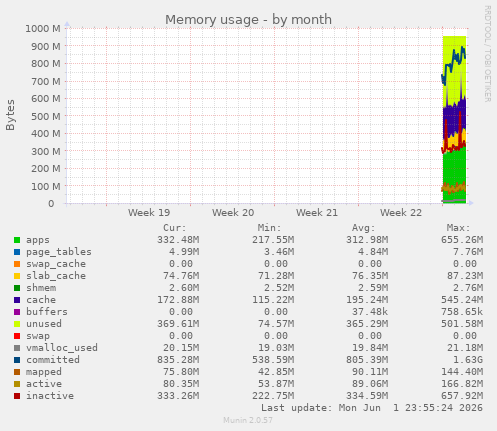Click the unused min value 74.57M
Viewport: 497px width, 431px height.
click(x=276, y=324)
